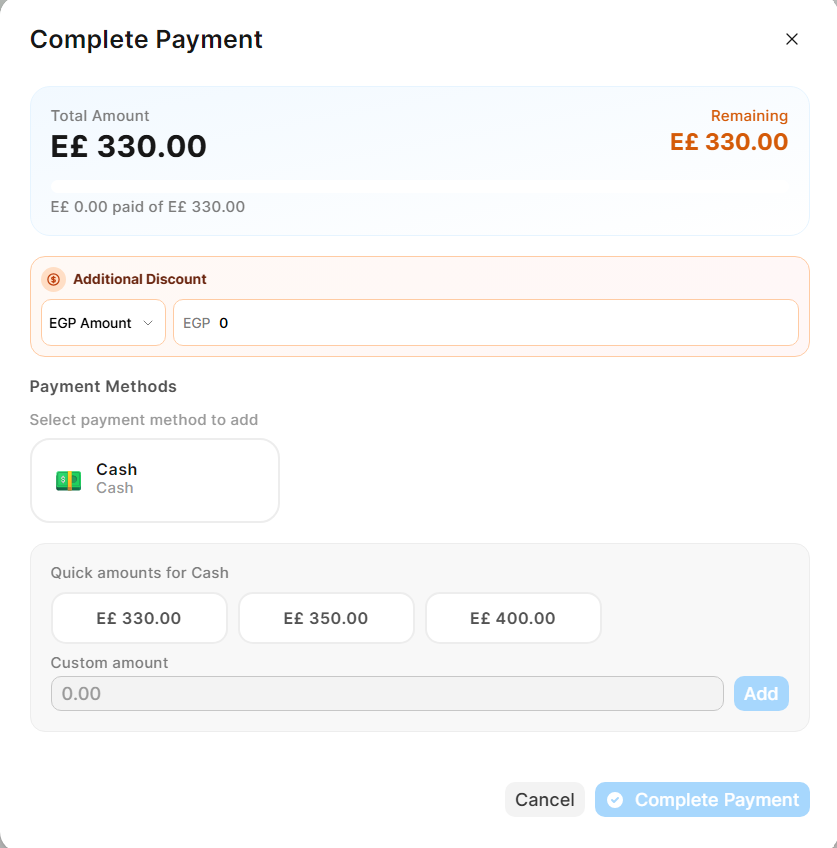The width and height of the screenshot is (837, 848).
Task: Select the Cash payment method card
Action: [155, 480]
